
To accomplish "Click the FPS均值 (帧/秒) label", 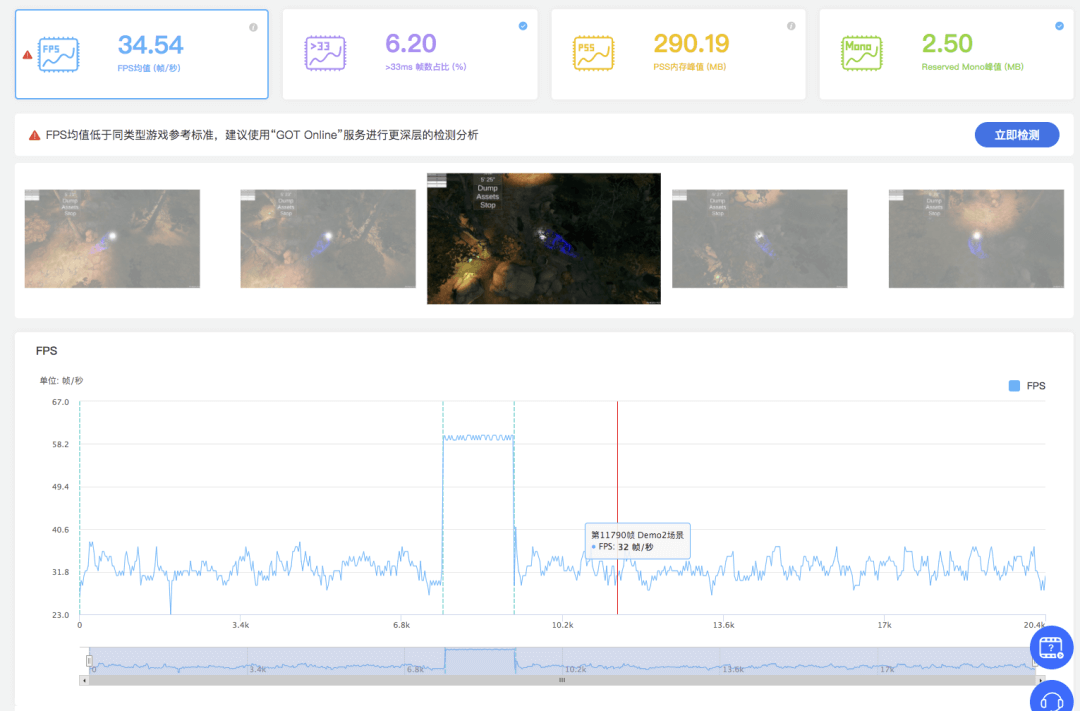I will tap(149, 68).
